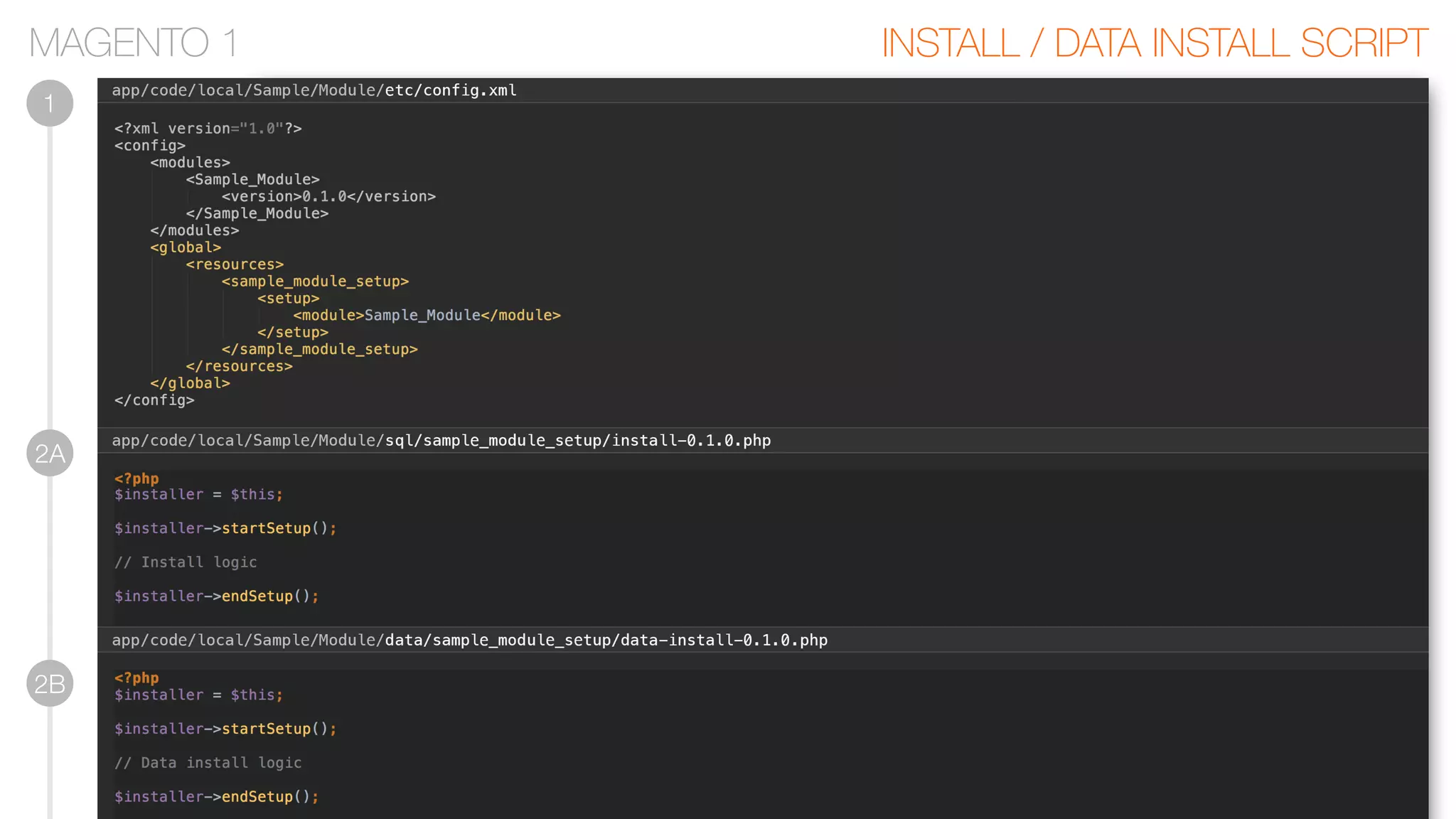
Task: Click the MAGENTO 1 heading
Action: point(133,43)
